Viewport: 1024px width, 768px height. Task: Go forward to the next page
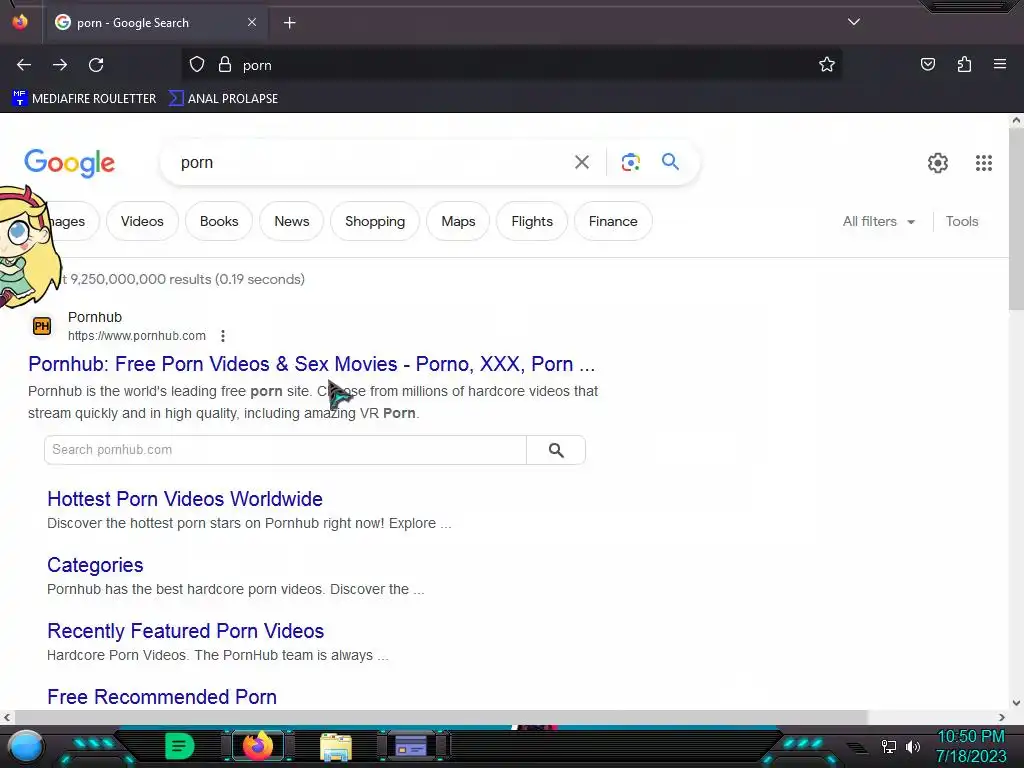(x=60, y=65)
